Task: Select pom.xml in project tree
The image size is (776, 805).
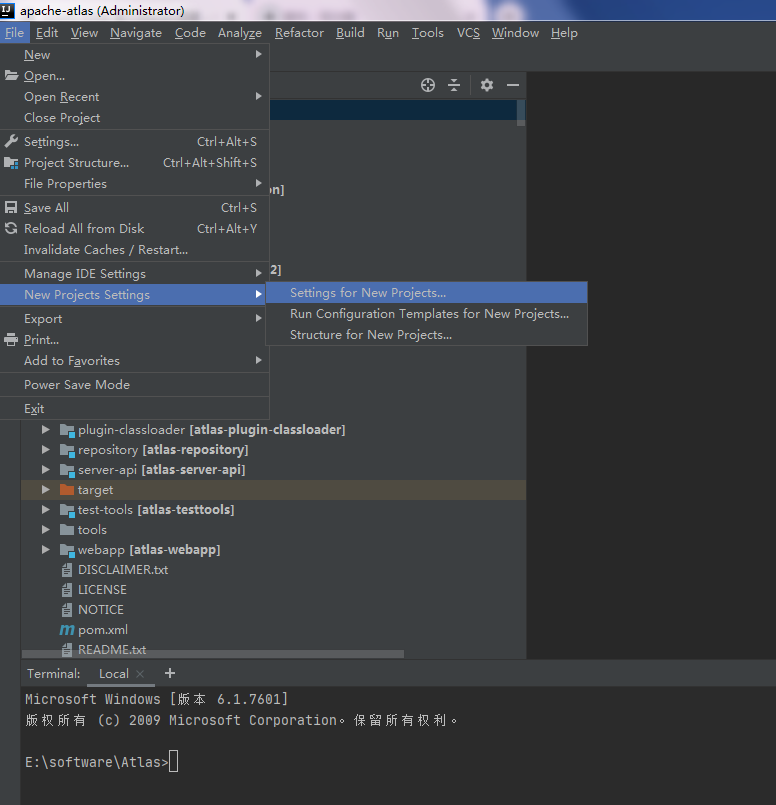Action: click(103, 630)
